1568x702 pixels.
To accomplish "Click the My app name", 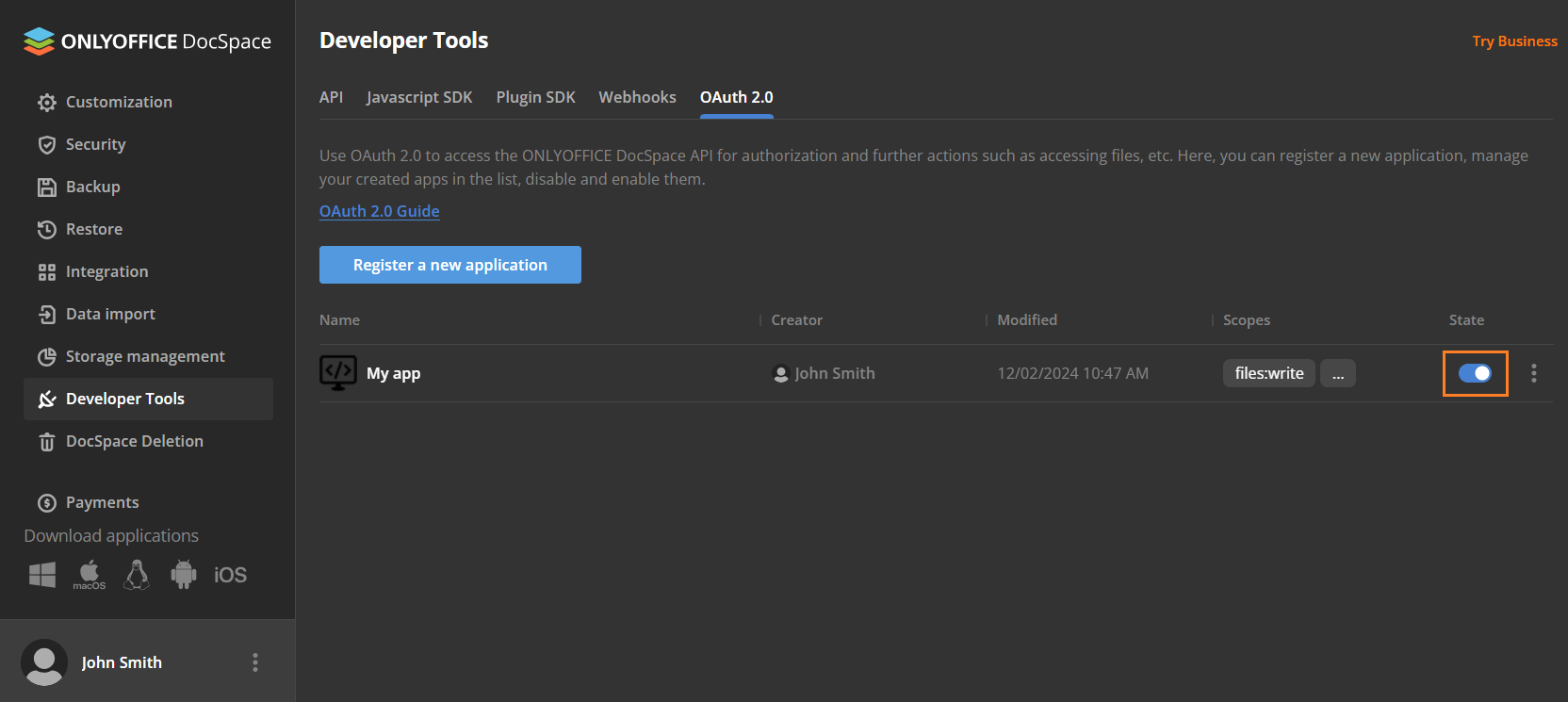I will (394, 373).
